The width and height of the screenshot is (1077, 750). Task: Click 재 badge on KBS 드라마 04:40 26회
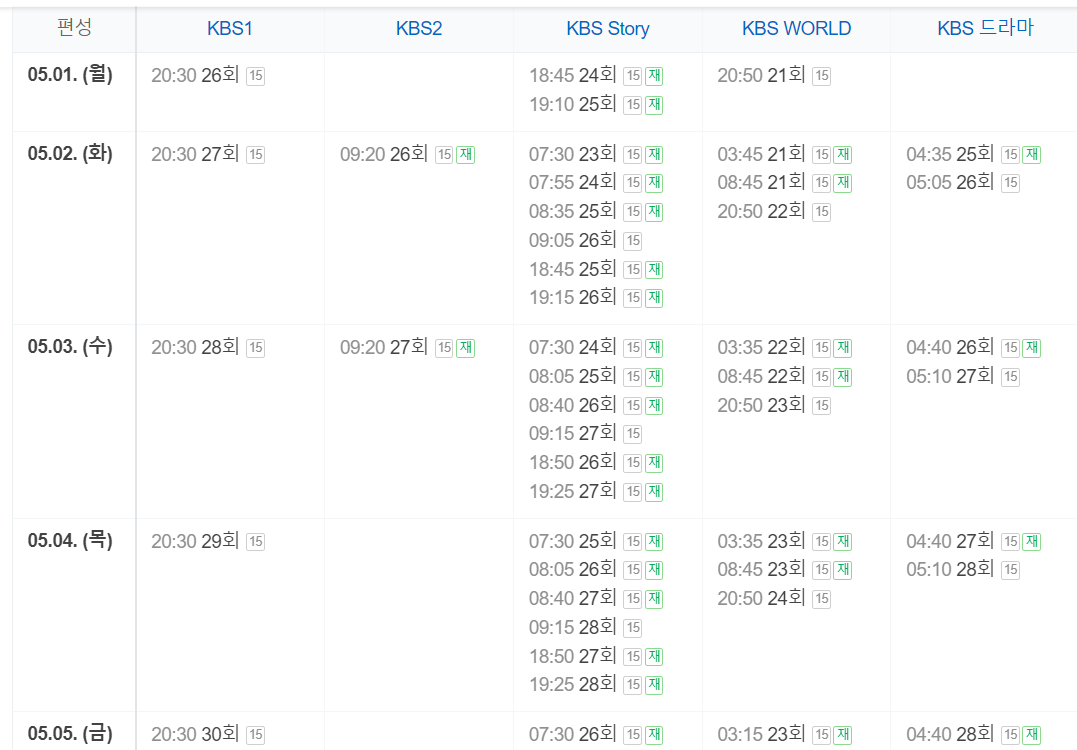[1032, 348]
